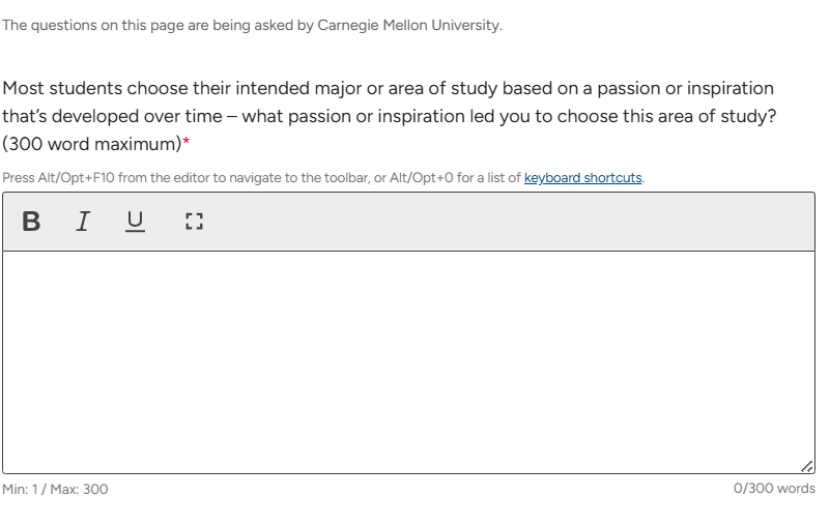This screenshot has height=527, width=831.
Task: Click the 0/300 words counter
Action: 774,489
